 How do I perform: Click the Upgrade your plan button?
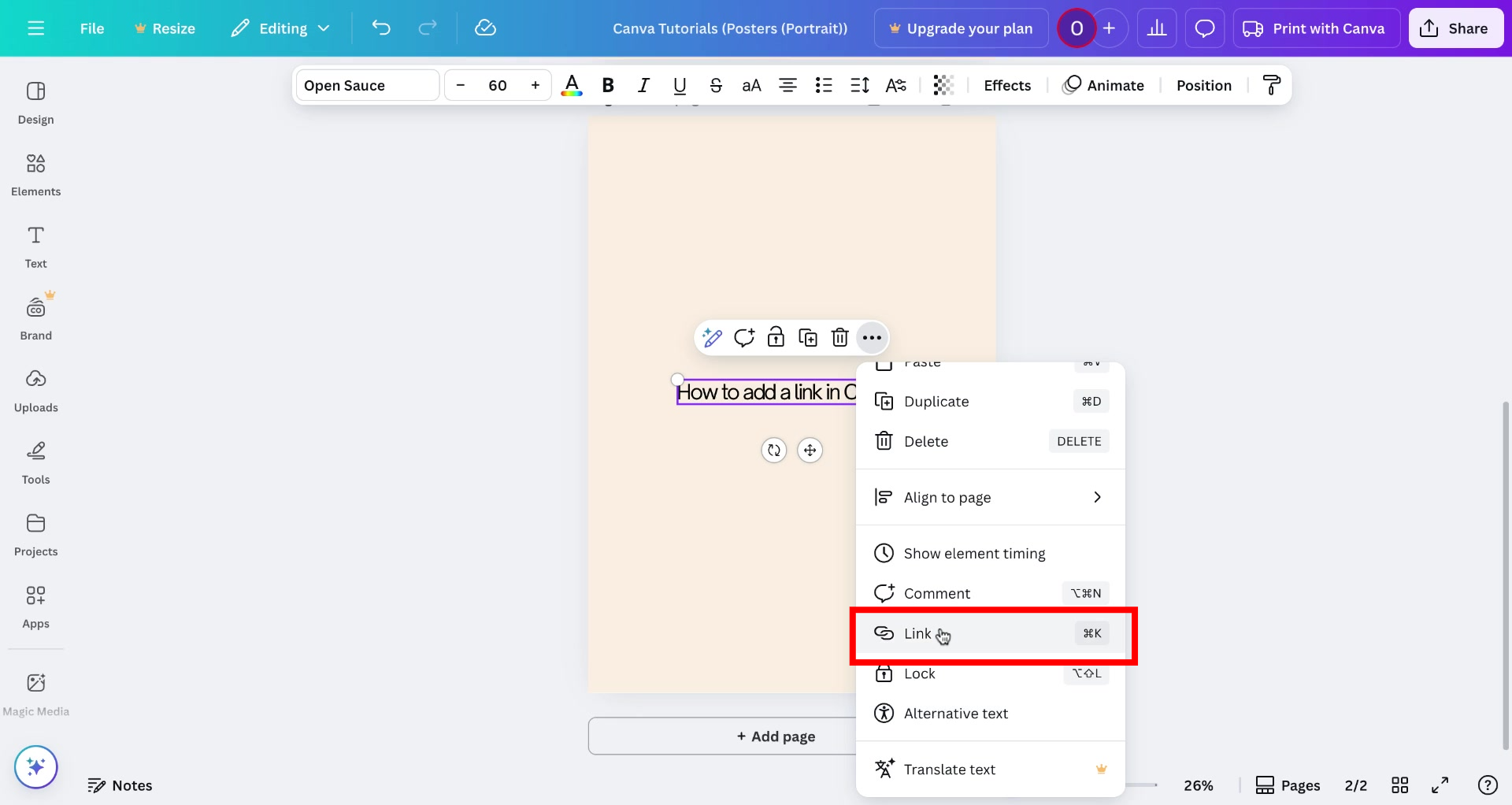pyautogui.click(x=960, y=28)
